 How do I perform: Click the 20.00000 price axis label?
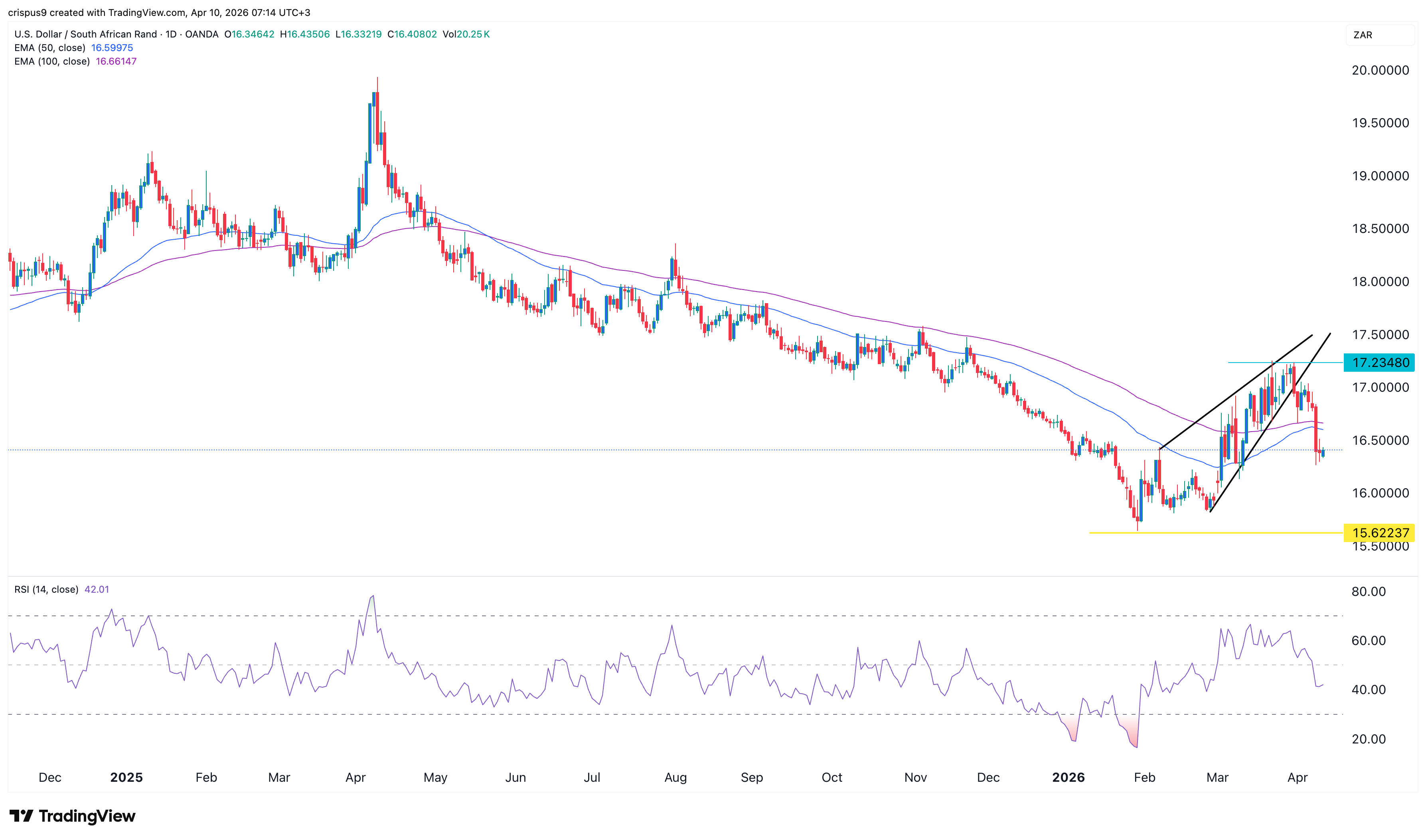[1380, 70]
